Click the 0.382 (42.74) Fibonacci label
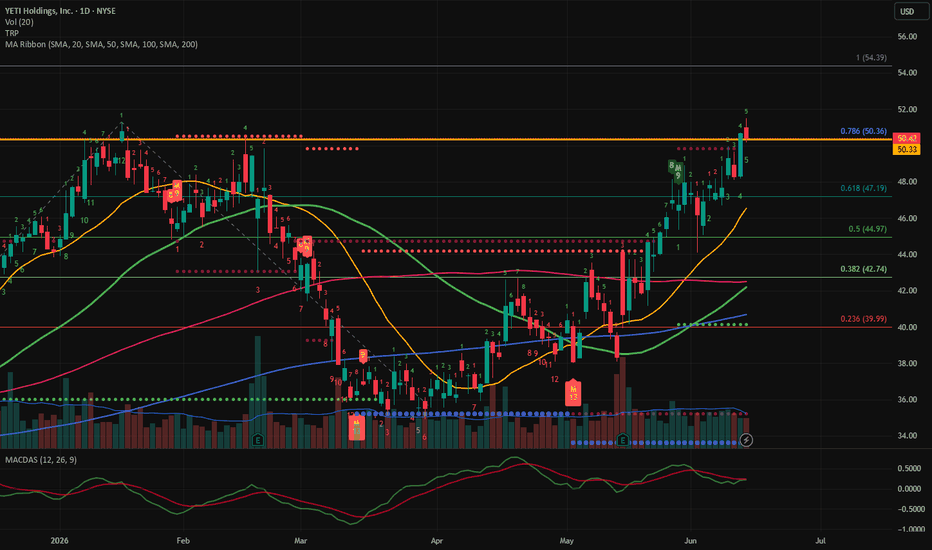The width and height of the screenshot is (932, 550). click(863, 269)
